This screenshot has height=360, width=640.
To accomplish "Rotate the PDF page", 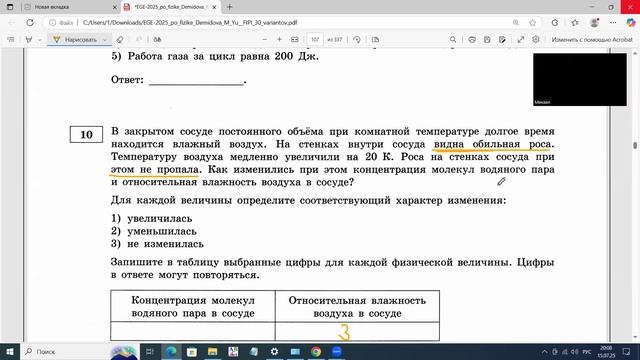I will tap(357, 40).
